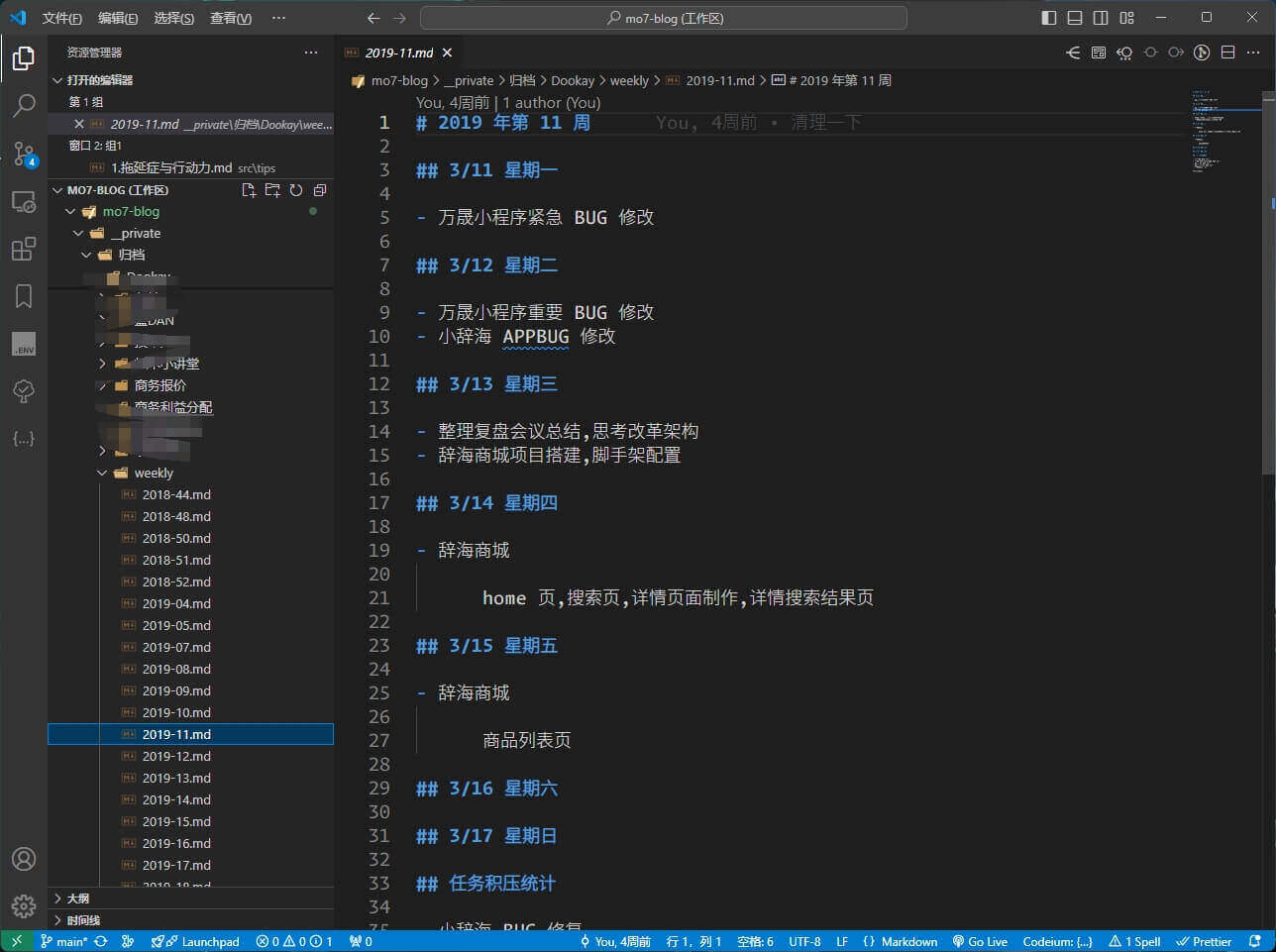Open the Remote Explorer view icon
Screen dimensions: 1276x952
point(24,201)
